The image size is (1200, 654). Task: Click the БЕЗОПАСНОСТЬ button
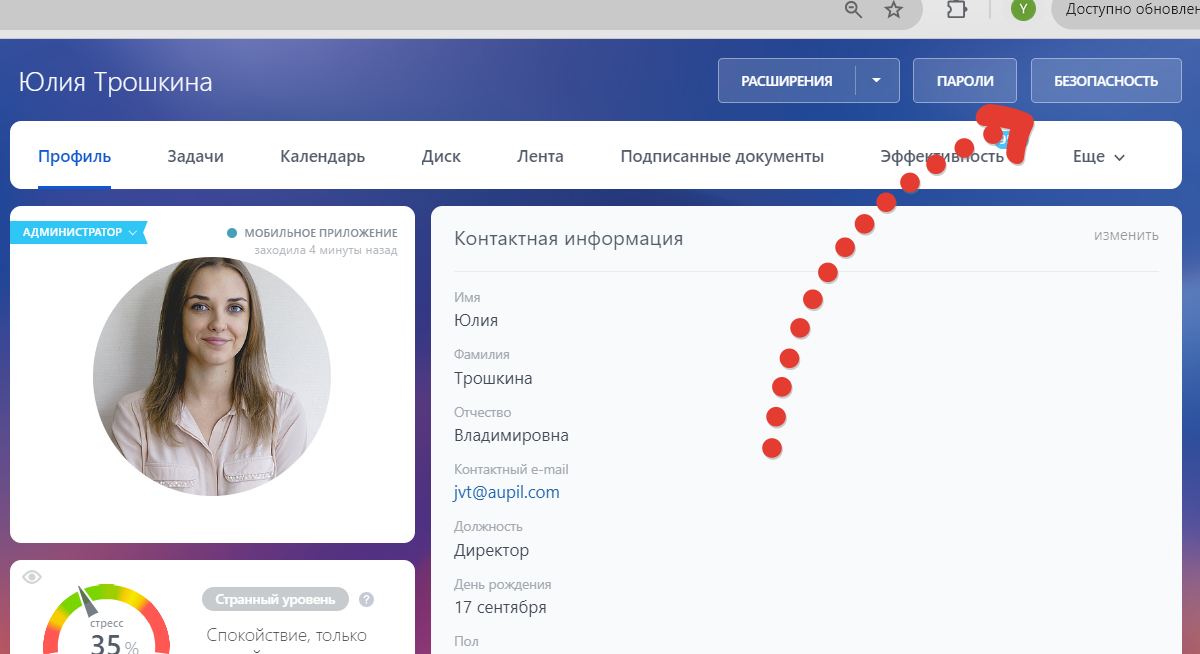[x=1105, y=80]
